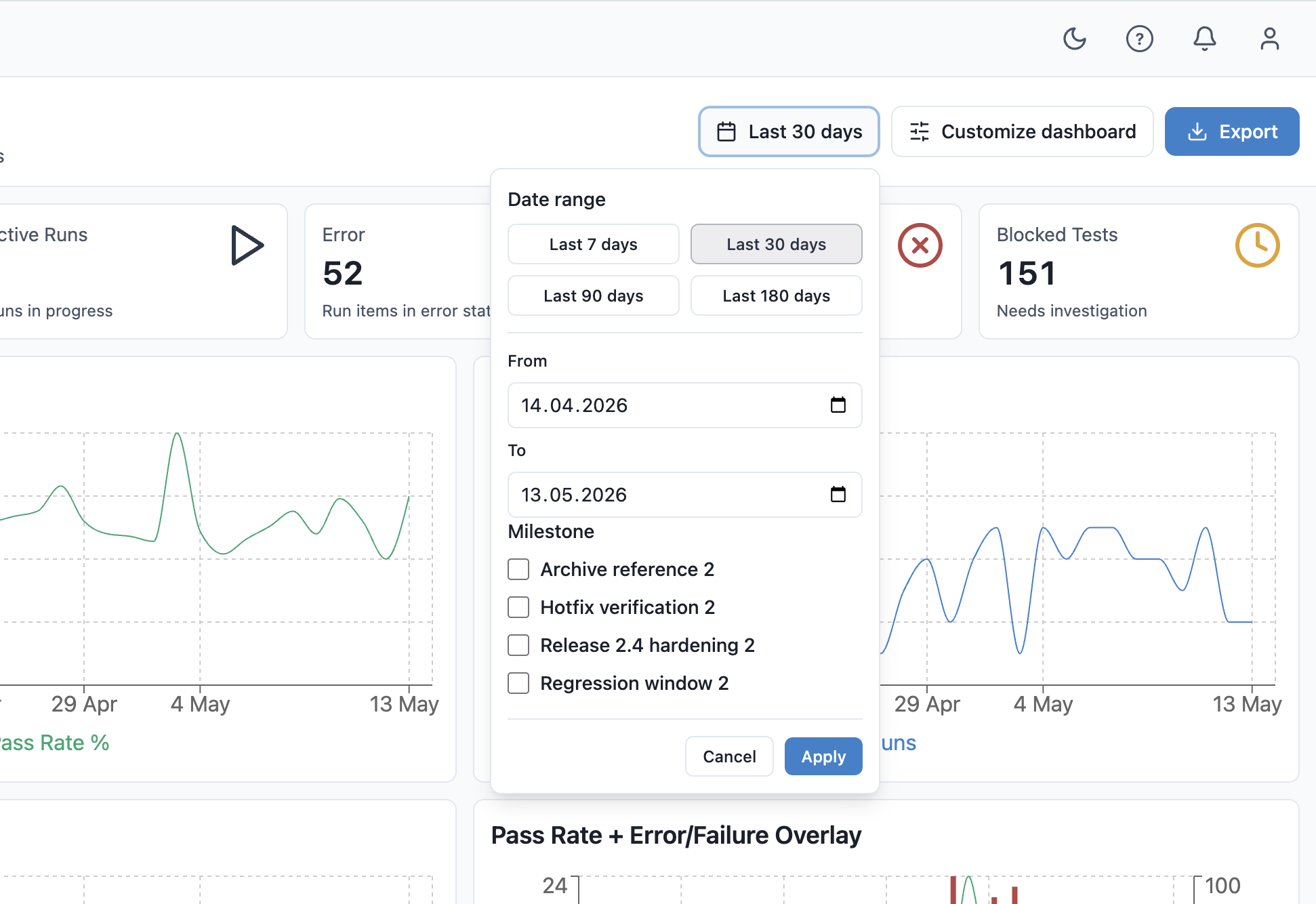This screenshot has height=904, width=1316.
Task: Select Last 7 days preset
Action: click(594, 244)
